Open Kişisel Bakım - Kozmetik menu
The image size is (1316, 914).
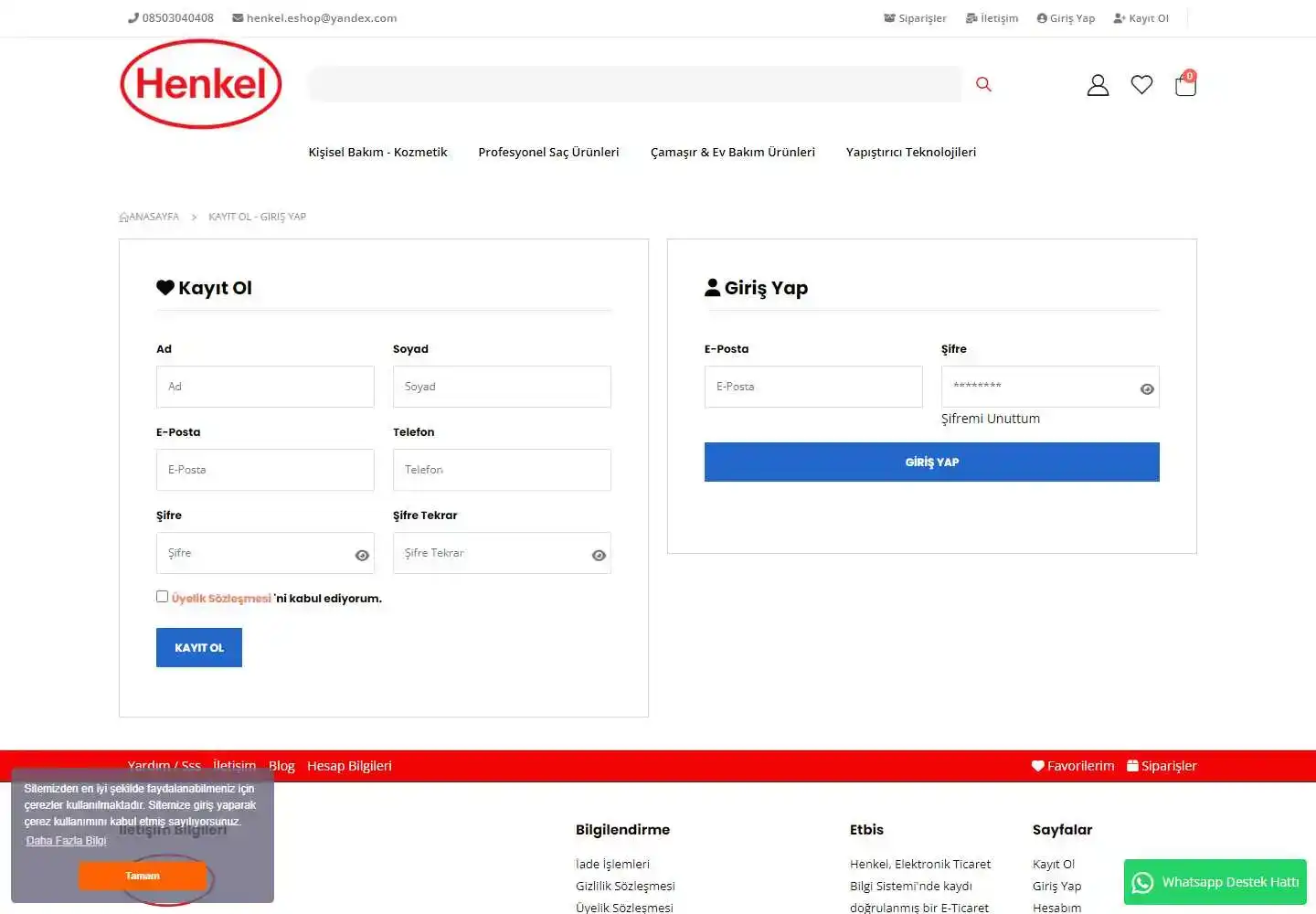coord(377,152)
